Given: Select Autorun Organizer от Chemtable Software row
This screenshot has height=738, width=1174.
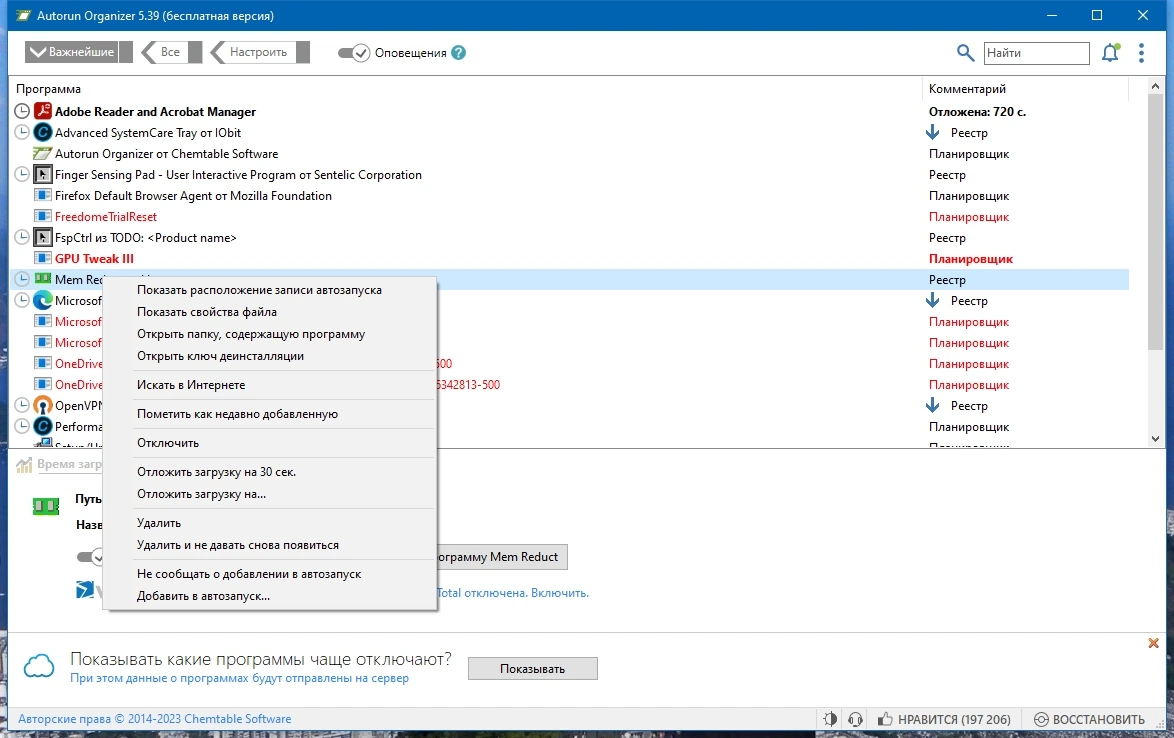Looking at the screenshot, I should tap(166, 153).
